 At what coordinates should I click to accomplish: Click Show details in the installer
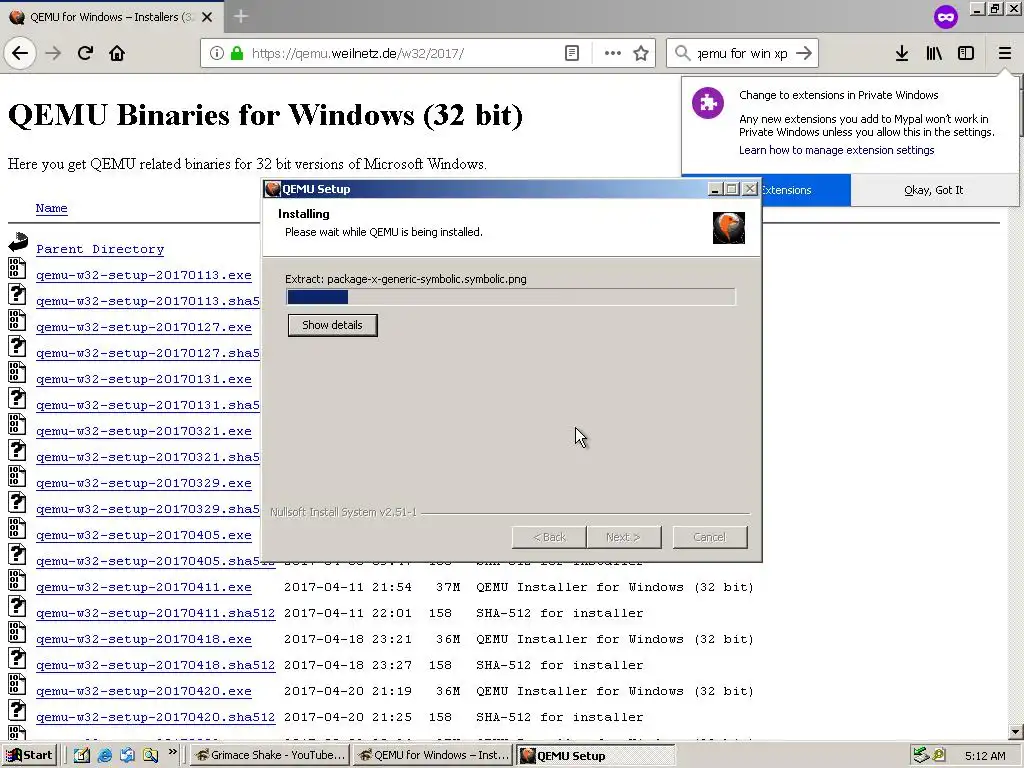pos(332,325)
